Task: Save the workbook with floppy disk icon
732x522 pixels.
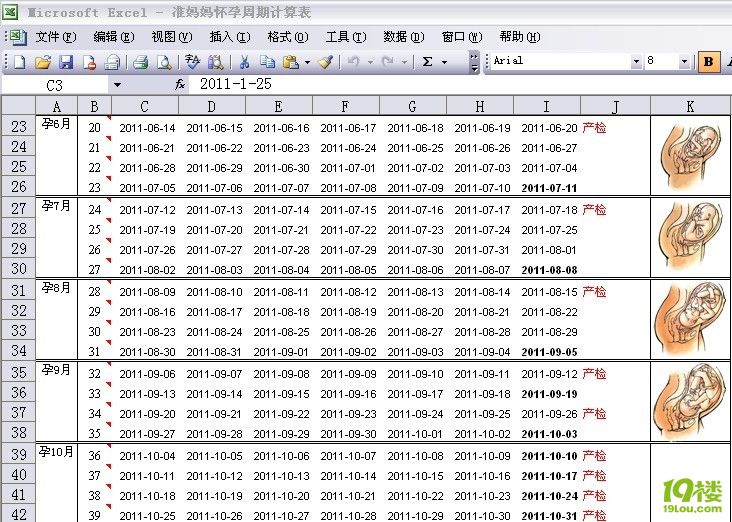Action: [66, 62]
